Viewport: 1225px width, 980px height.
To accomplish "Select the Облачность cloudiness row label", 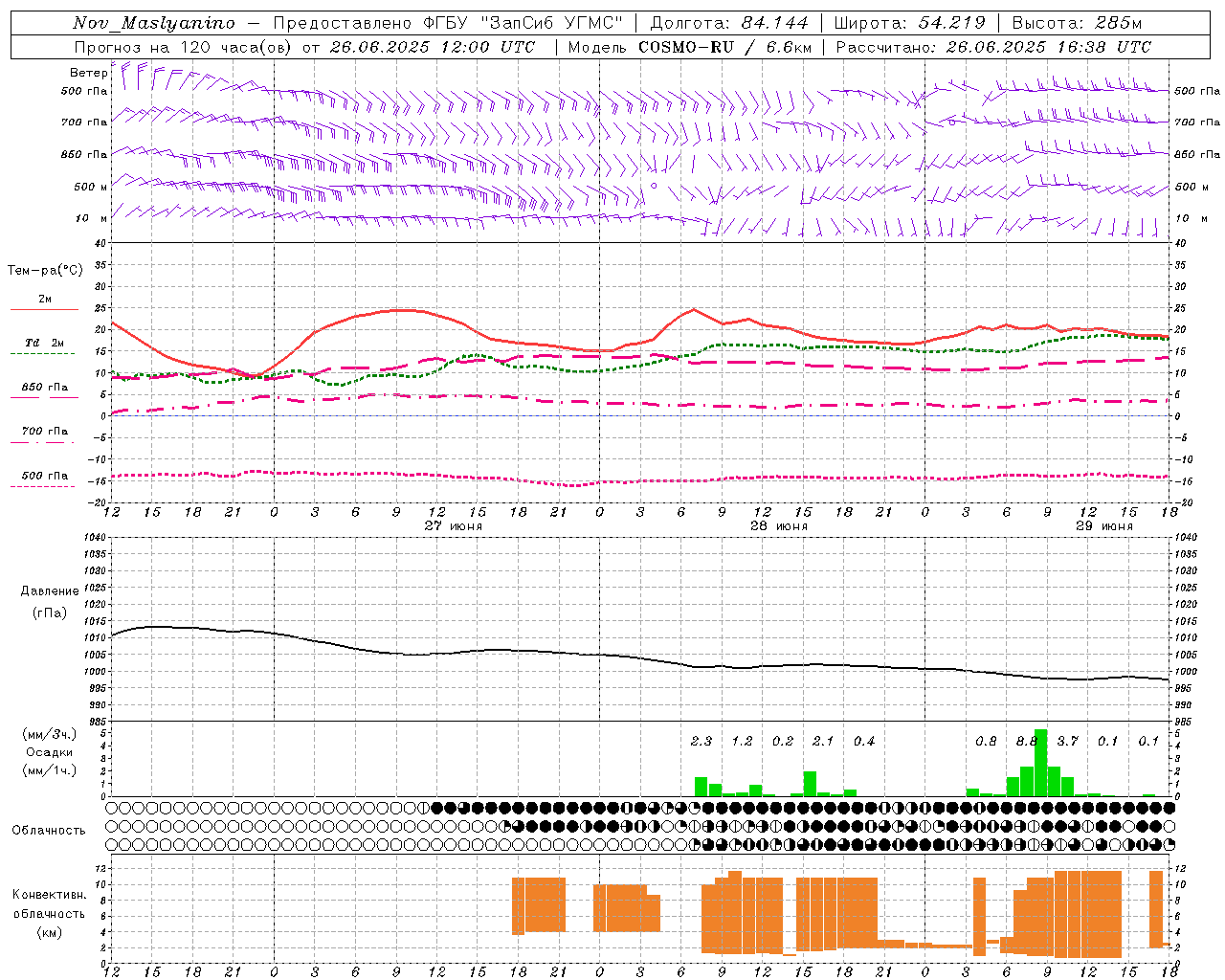I will pyautogui.click(x=49, y=830).
